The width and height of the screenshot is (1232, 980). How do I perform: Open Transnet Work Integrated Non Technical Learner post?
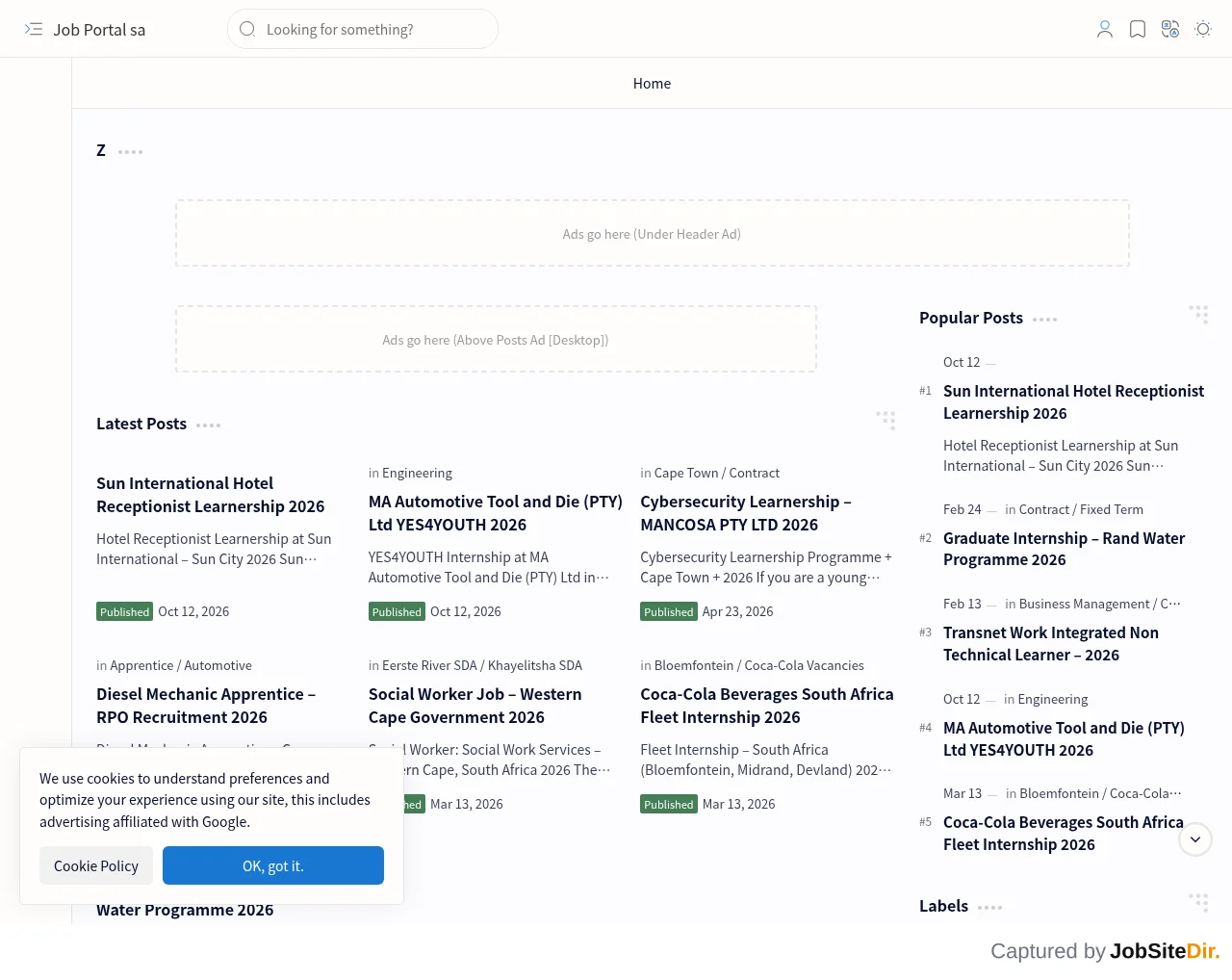tap(1051, 644)
